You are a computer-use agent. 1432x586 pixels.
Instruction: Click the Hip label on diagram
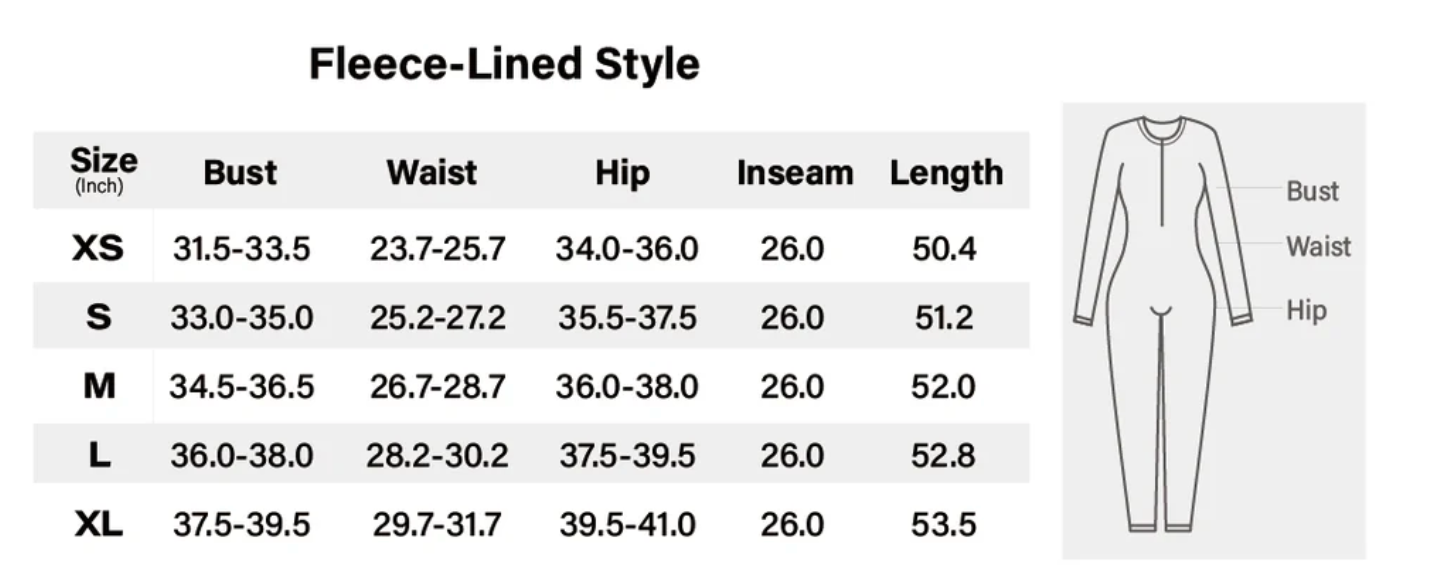coord(1306,310)
